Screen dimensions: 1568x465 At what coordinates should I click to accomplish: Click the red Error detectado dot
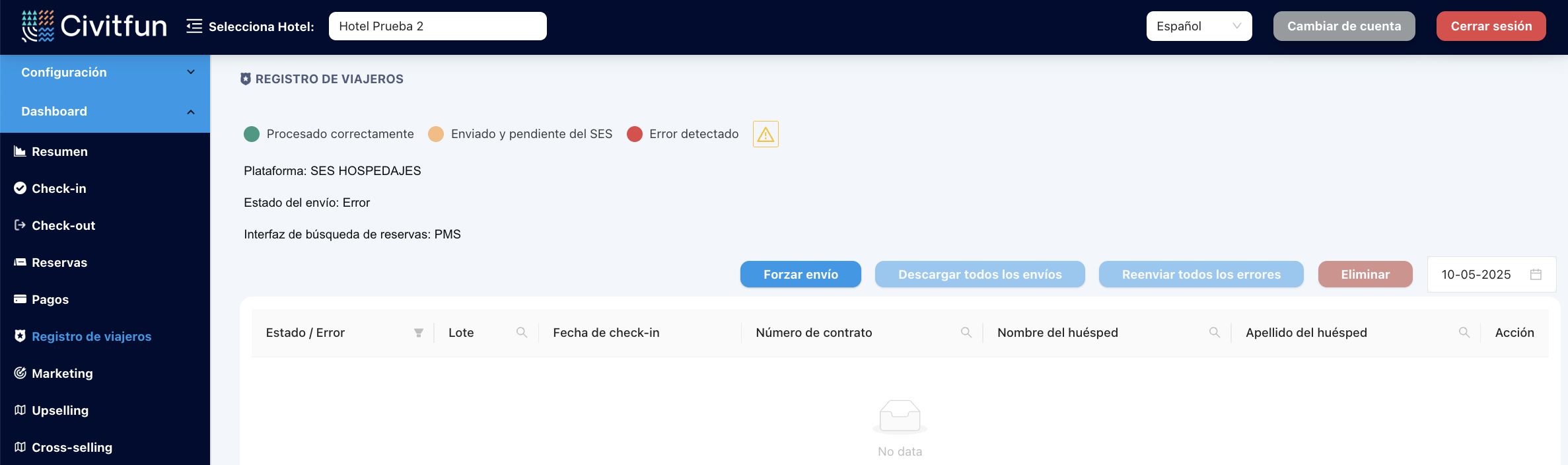[635, 134]
